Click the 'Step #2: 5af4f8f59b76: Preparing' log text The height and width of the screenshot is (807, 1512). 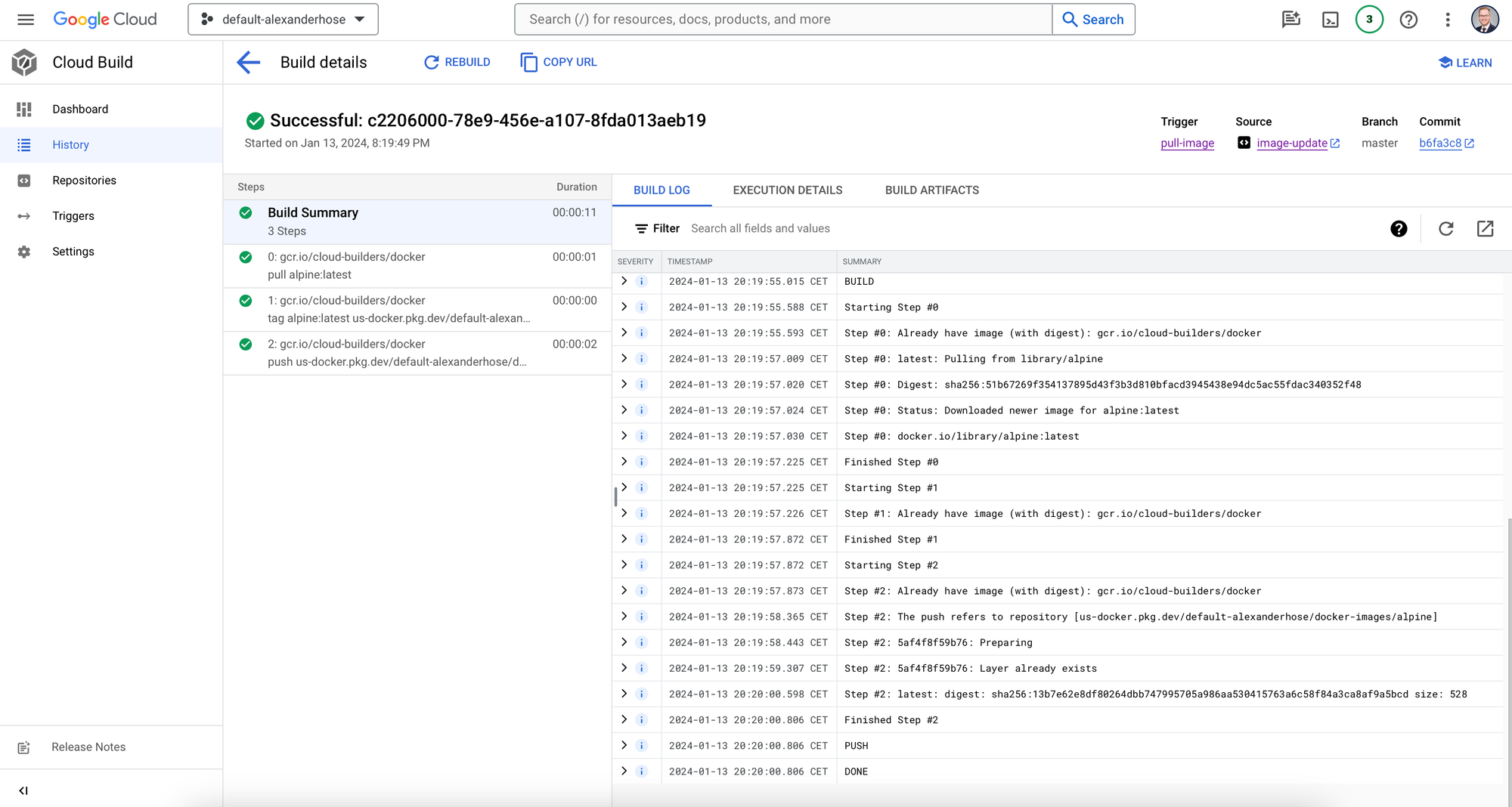coord(938,643)
